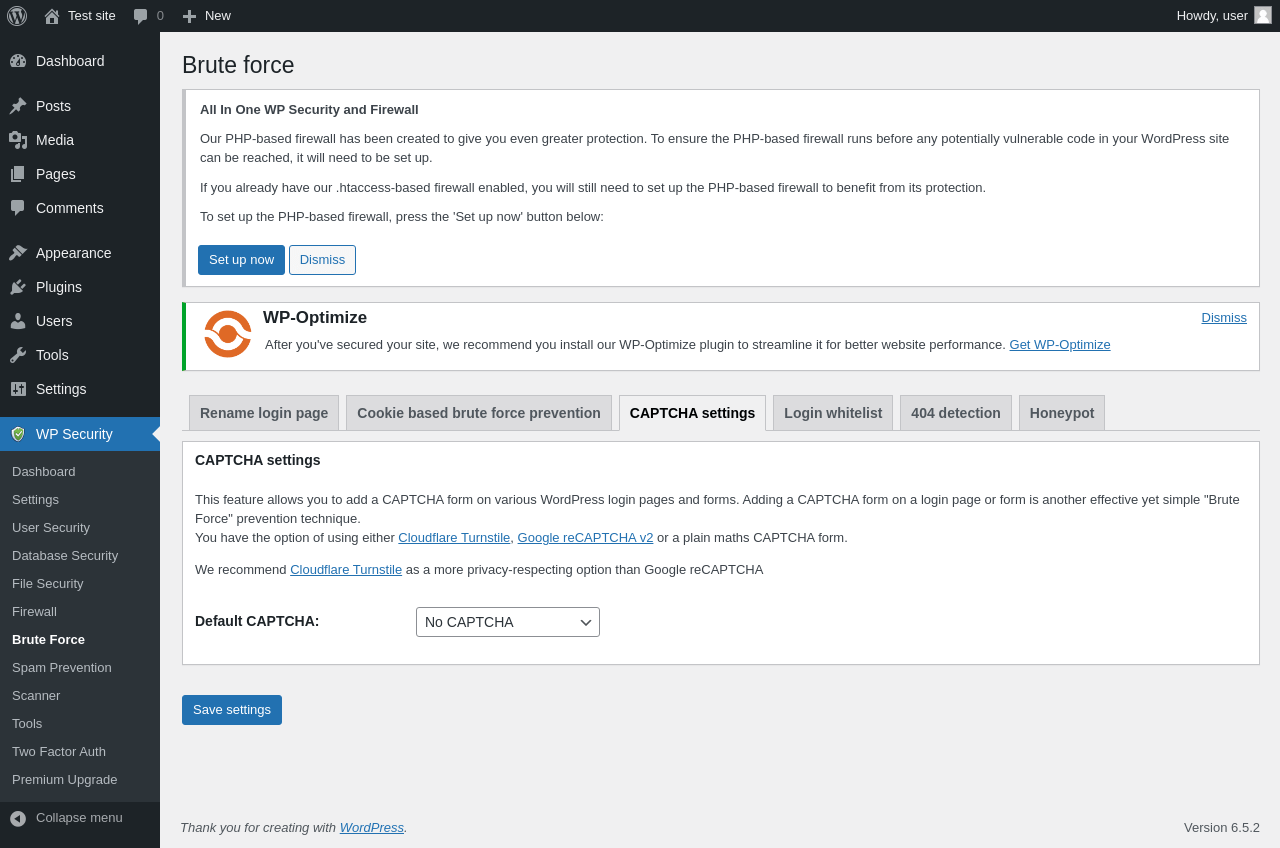Go to Firewall in WP Security submenu
Viewport: 1280px width, 848px height.
(x=34, y=612)
